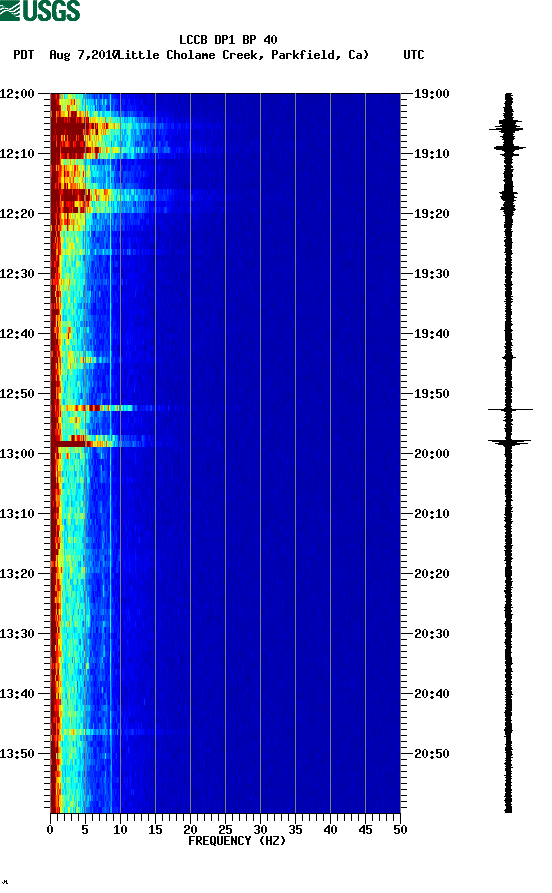Click the 'FREQUENCY (HZ)' axis label
The height and width of the screenshot is (893, 552).
click(x=237, y=841)
